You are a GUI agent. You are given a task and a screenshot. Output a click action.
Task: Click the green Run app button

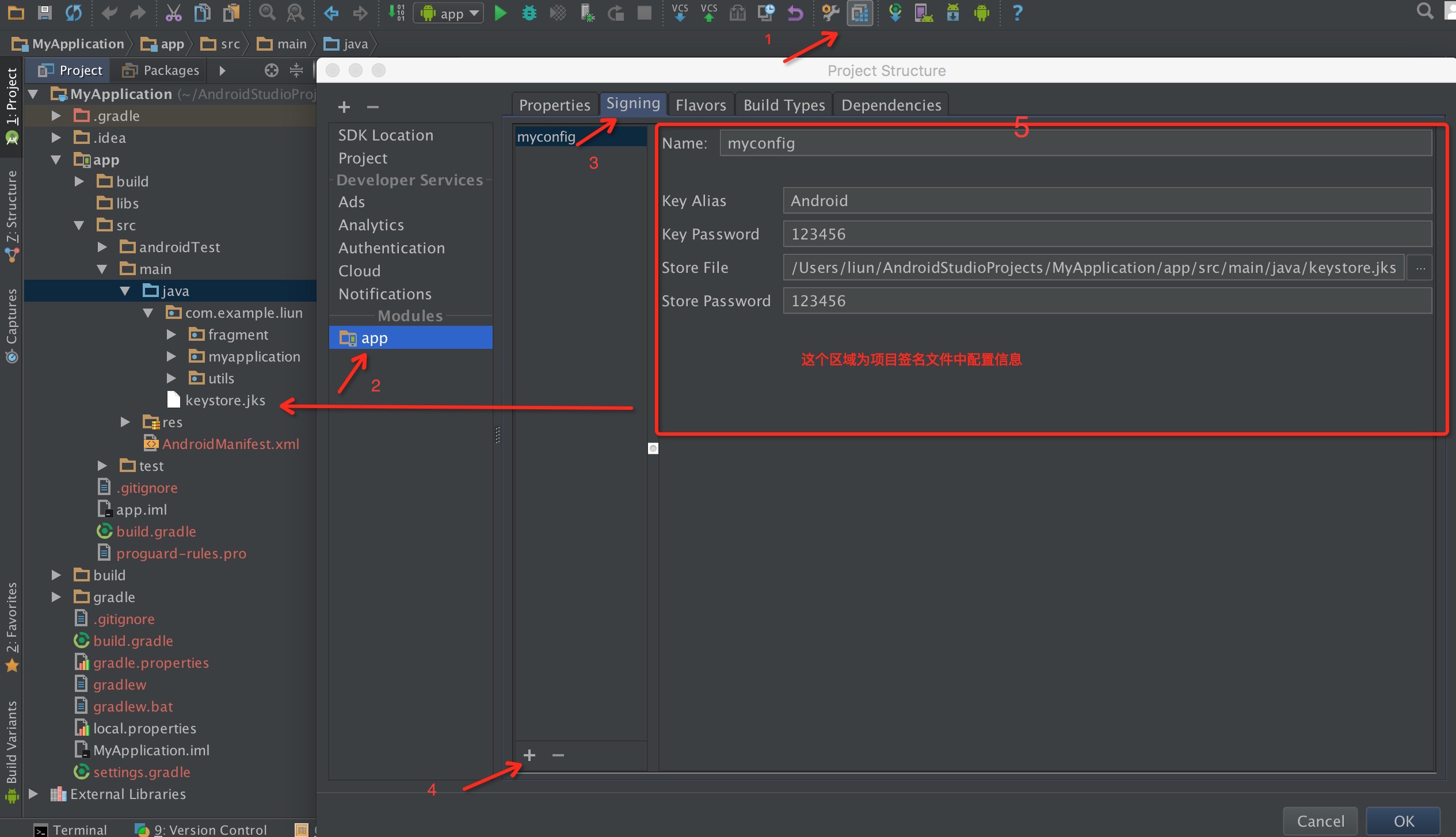[x=500, y=13]
